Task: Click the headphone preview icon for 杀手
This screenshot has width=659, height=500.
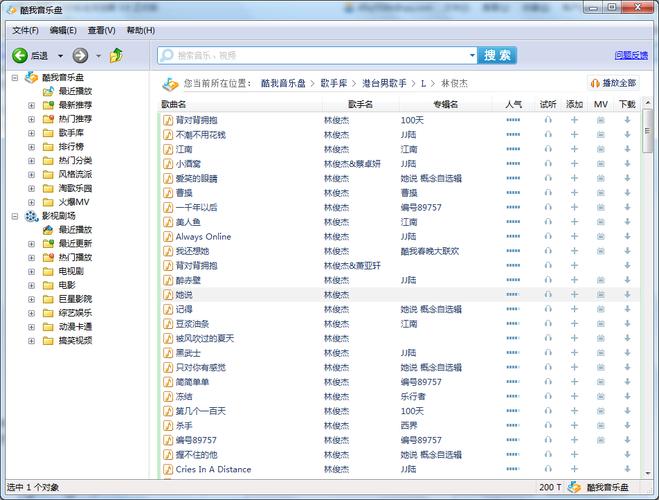Action: 548,426
